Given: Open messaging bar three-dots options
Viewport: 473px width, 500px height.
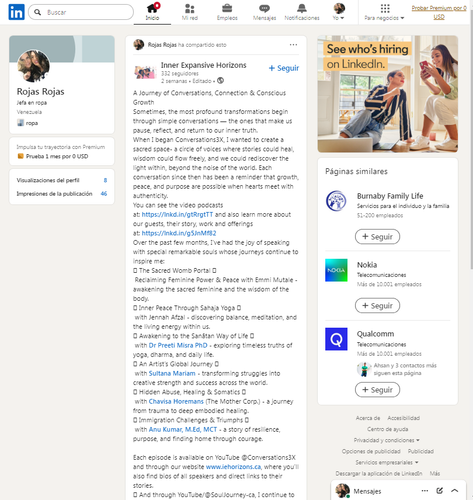Looking at the screenshot, I should point(425,491).
